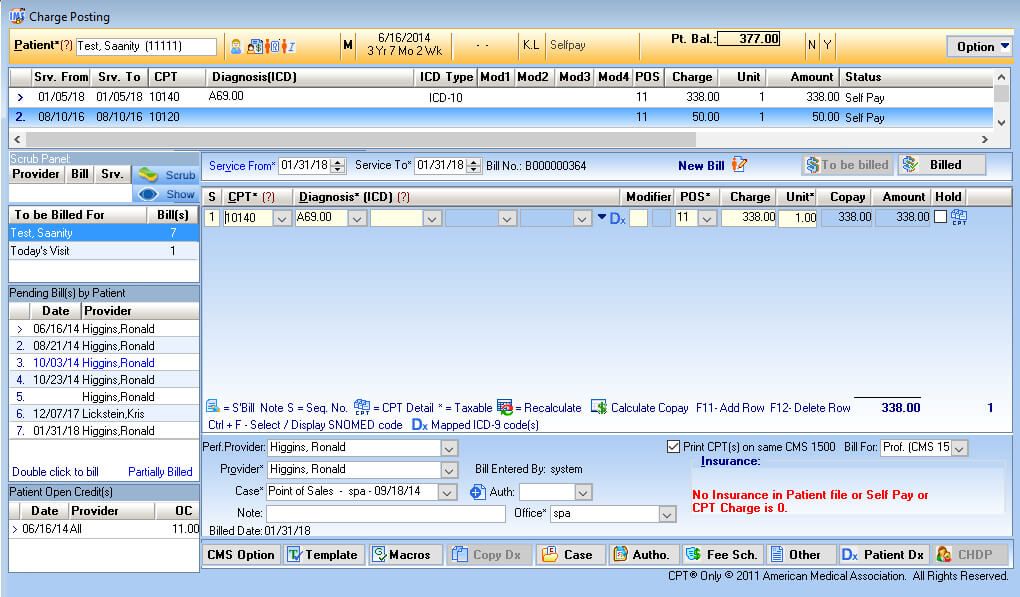The width and height of the screenshot is (1020, 597).
Task: Select pending bill 10/03/14 Higgins,Ronald
Action: tap(104, 363)
